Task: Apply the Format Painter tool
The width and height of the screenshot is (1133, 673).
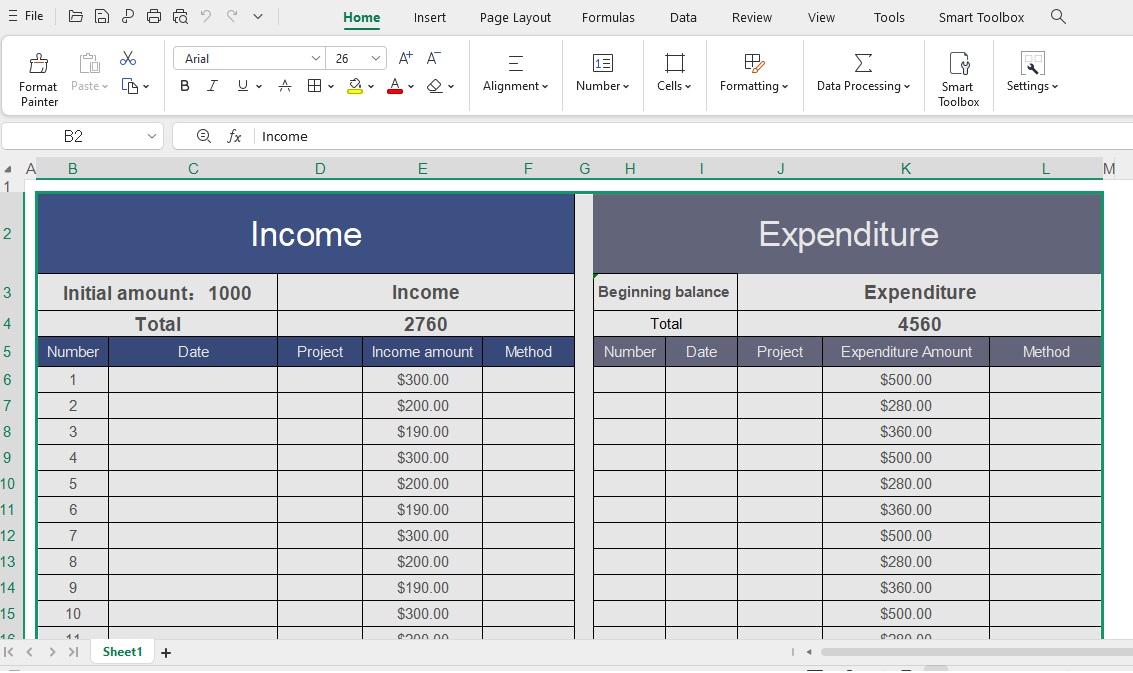Action: [38, 75]
